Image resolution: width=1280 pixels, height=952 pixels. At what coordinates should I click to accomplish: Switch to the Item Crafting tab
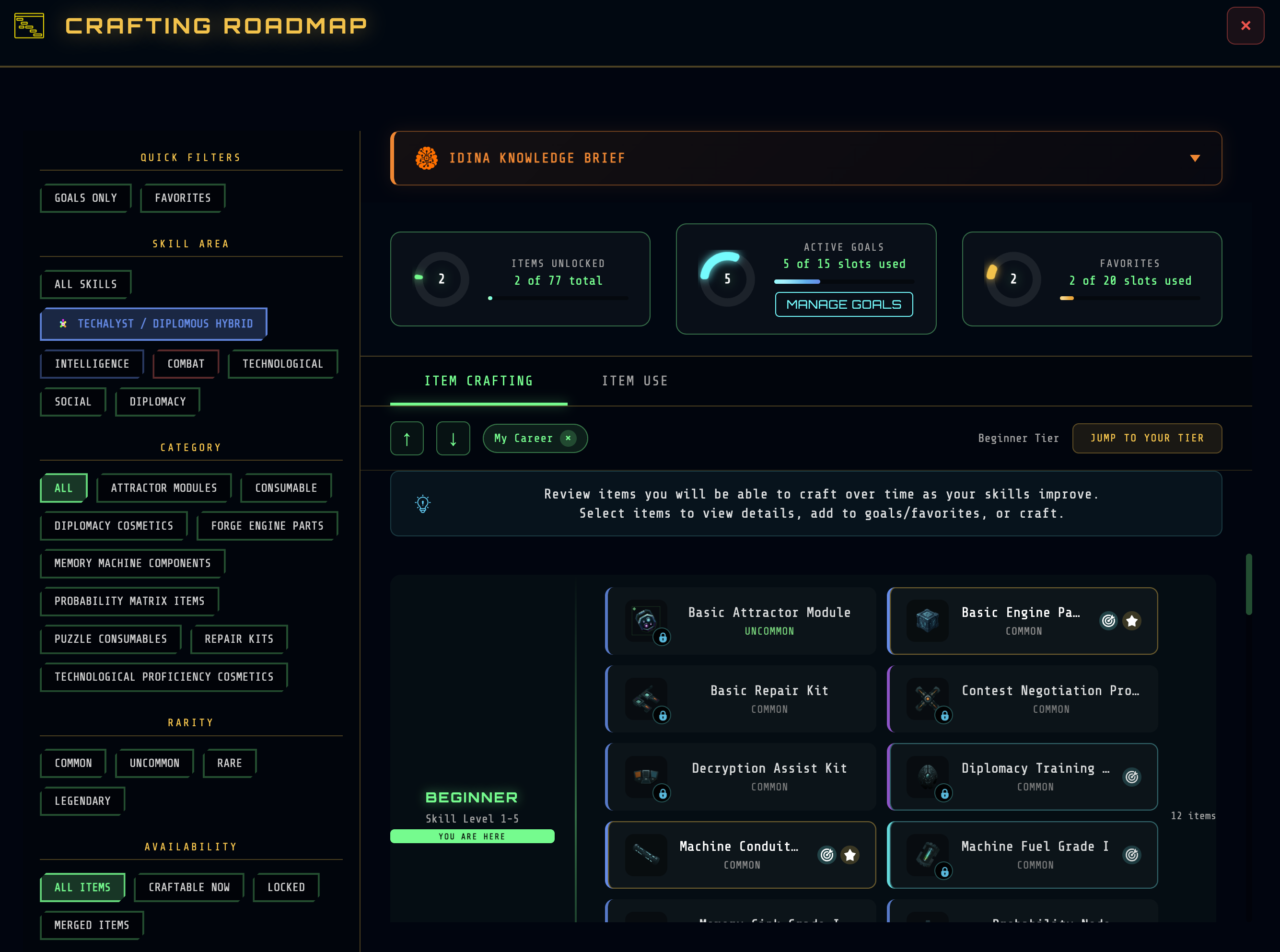(478, 380)
